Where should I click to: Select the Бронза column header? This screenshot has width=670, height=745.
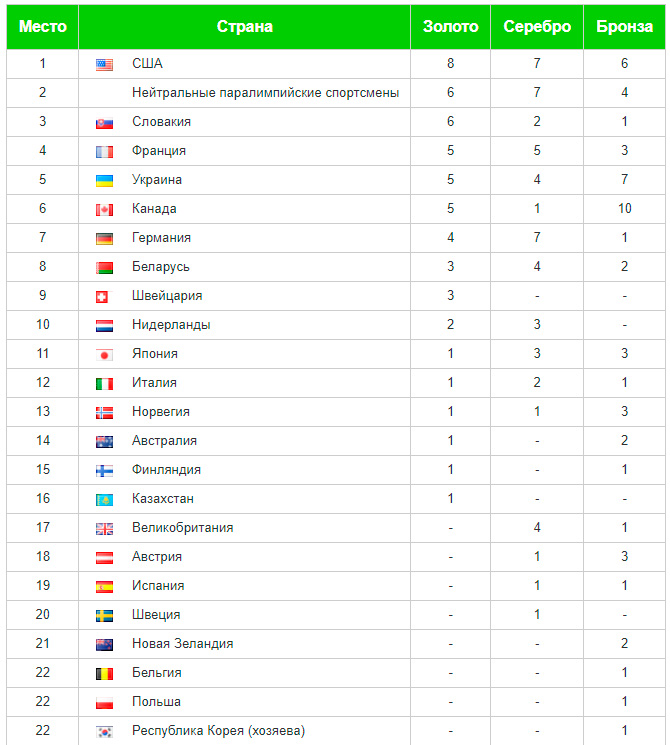point(624,27)
